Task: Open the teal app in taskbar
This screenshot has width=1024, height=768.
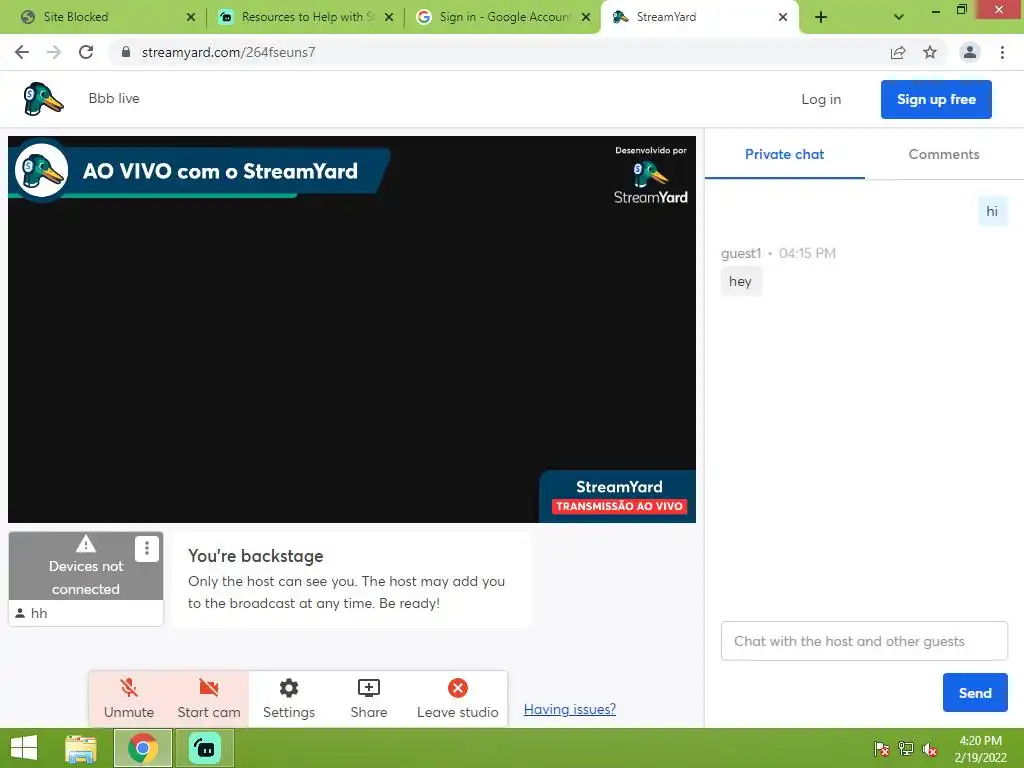Action: pos(204,748)
